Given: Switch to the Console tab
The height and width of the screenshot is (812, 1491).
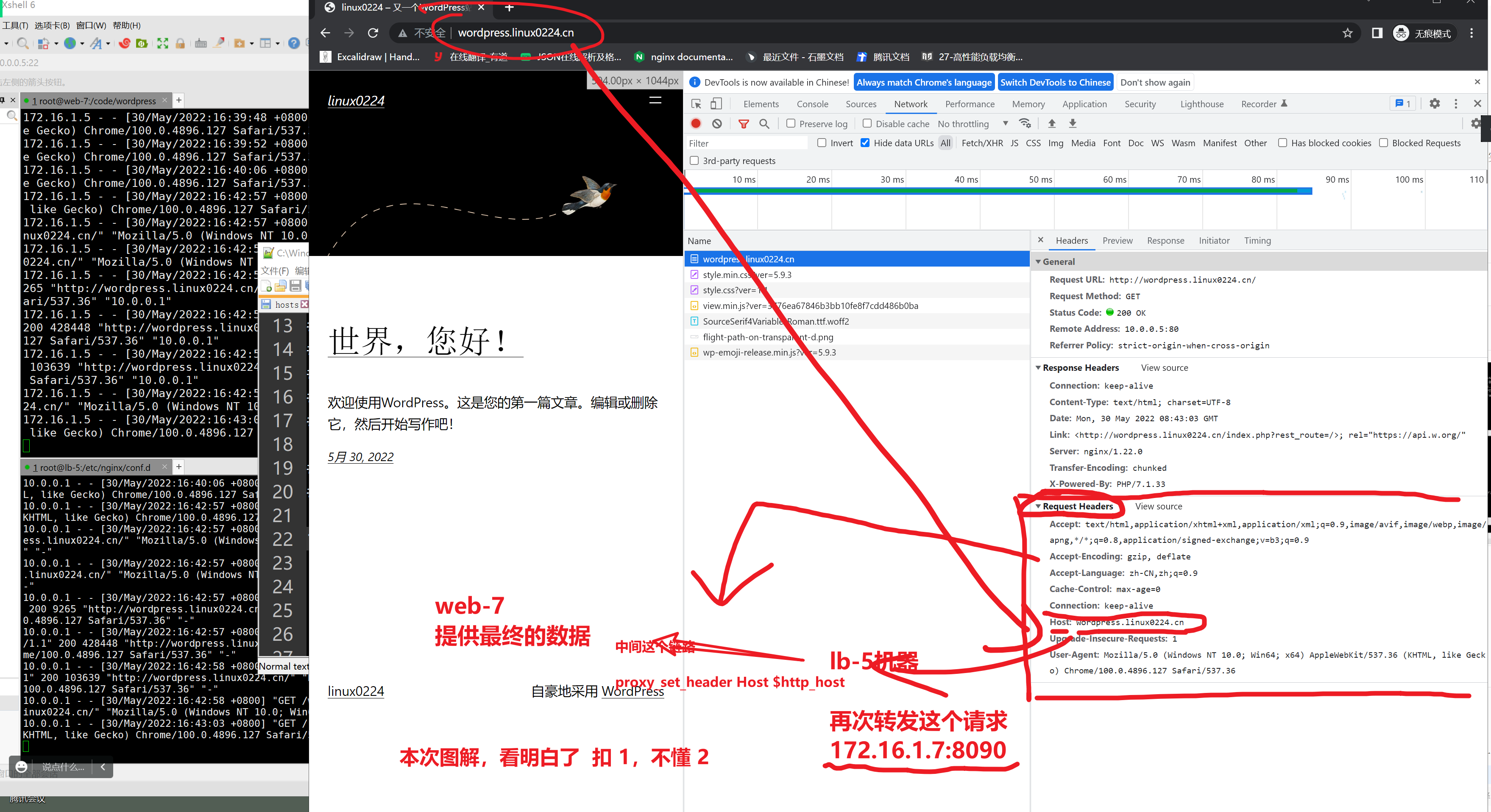Looking at the screenshot, I should click(x=812, y=104).
